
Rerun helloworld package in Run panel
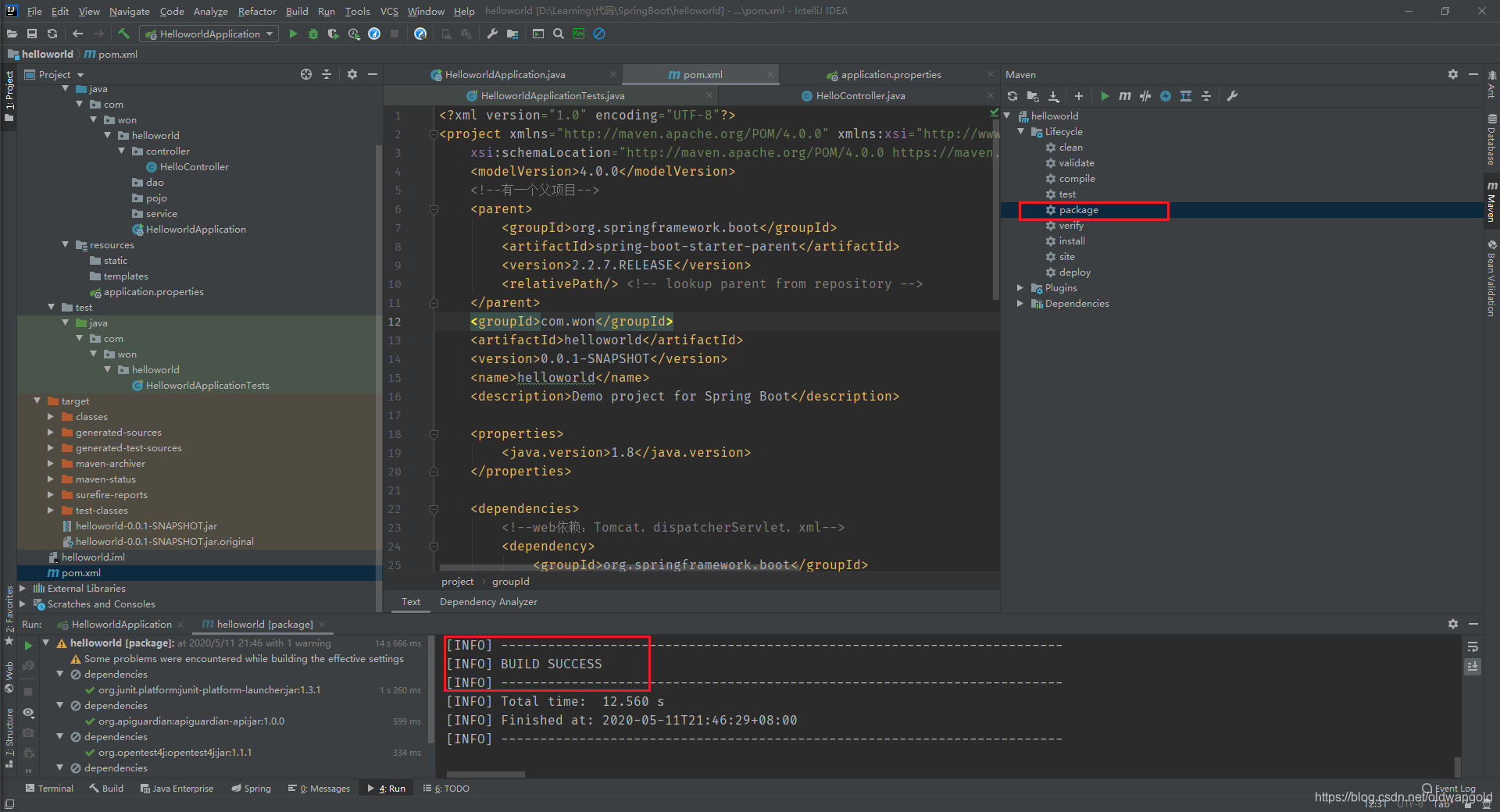coord(28,646)
